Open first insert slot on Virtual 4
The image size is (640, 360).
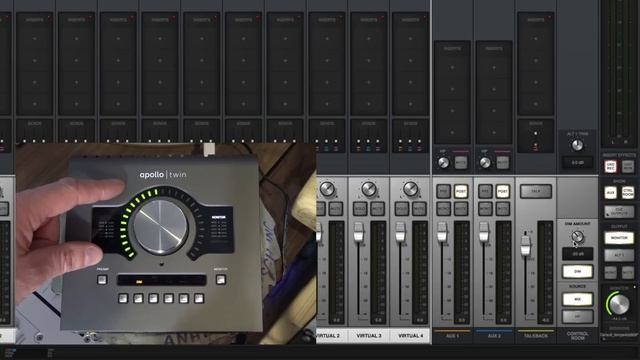point(411,38)
